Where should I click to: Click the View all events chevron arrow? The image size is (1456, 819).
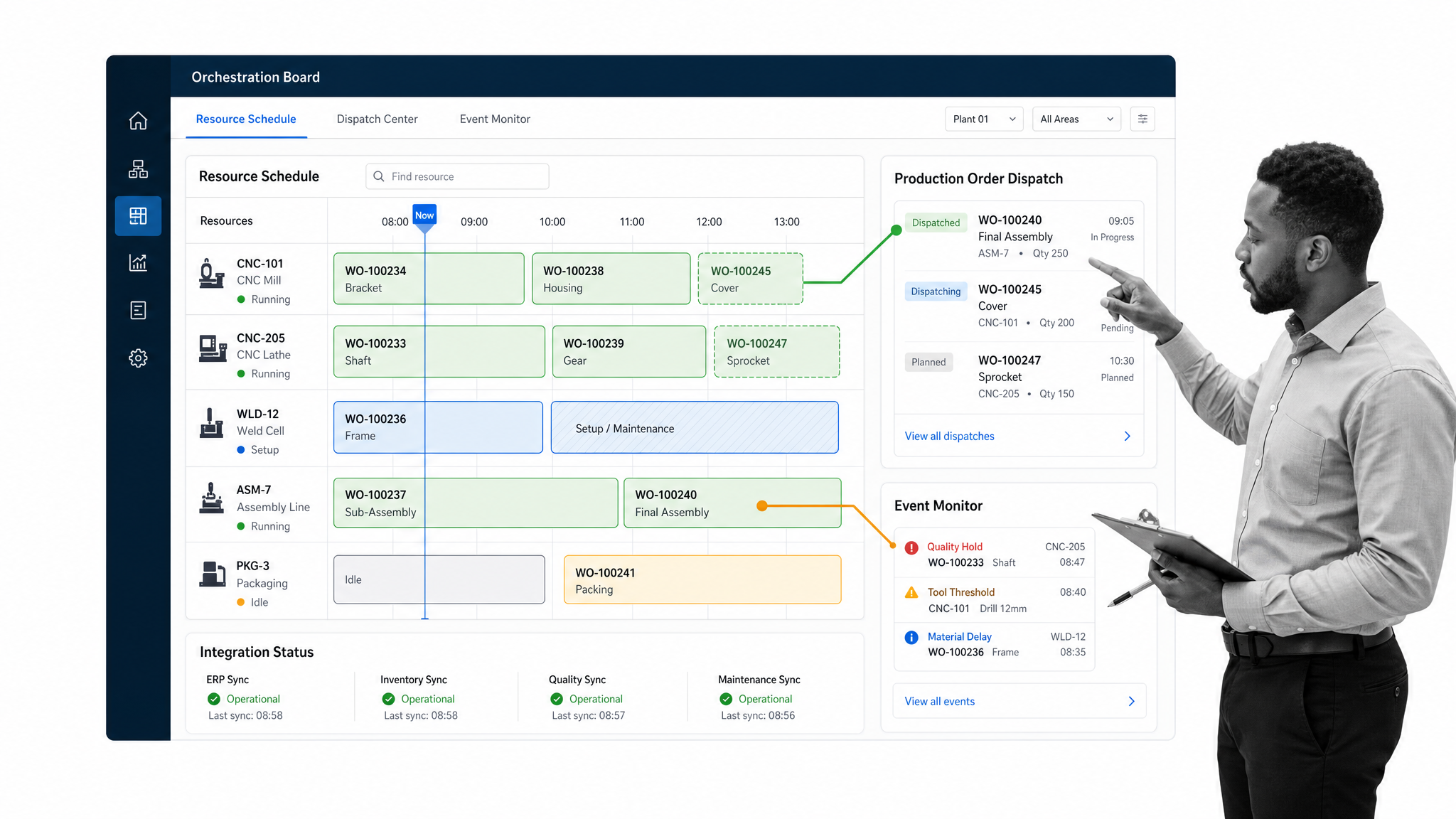[1132, 701]
